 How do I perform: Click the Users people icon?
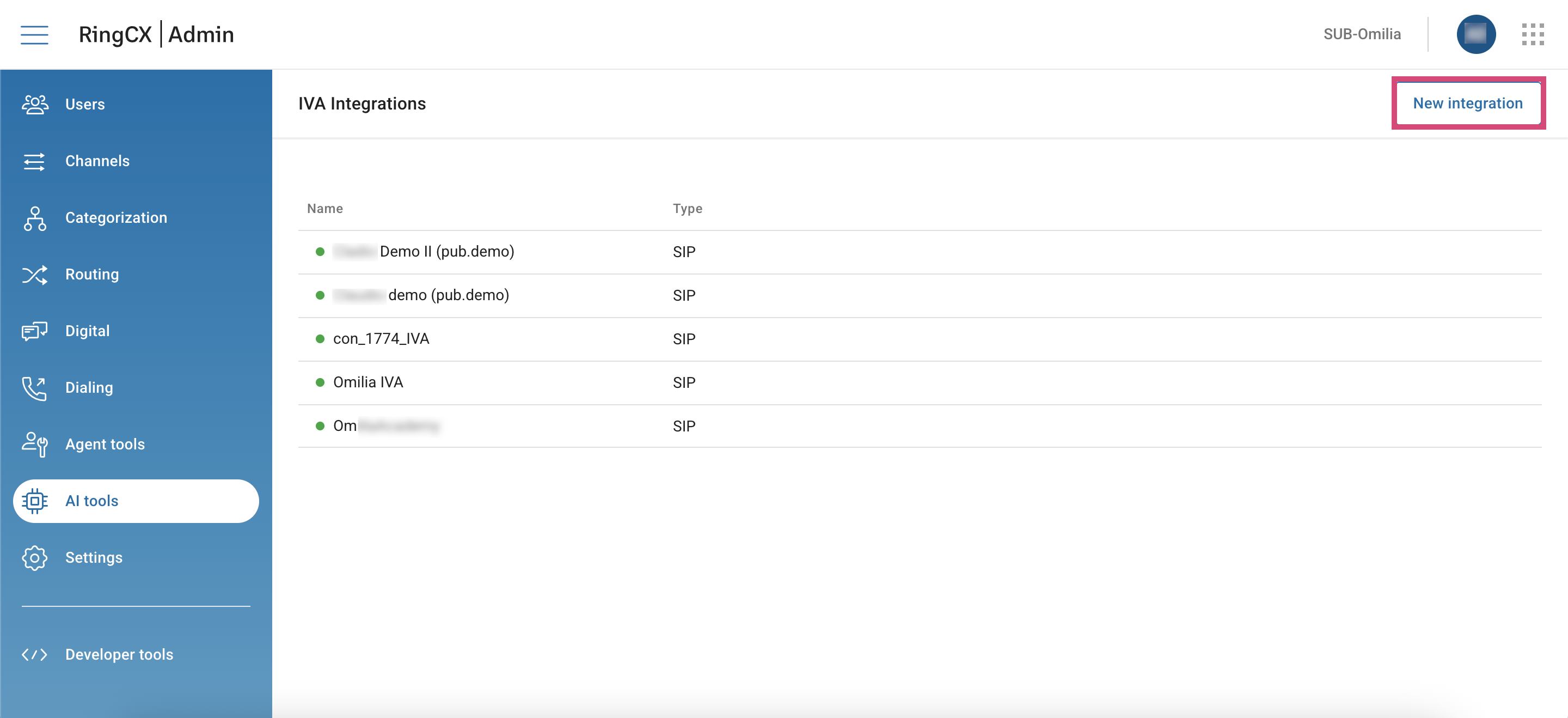(35, 104)
